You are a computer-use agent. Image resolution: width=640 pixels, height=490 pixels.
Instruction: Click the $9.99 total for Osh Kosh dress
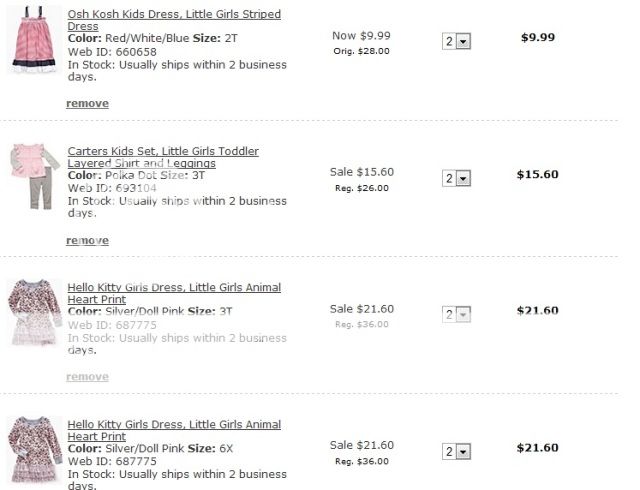pos(538,37)
